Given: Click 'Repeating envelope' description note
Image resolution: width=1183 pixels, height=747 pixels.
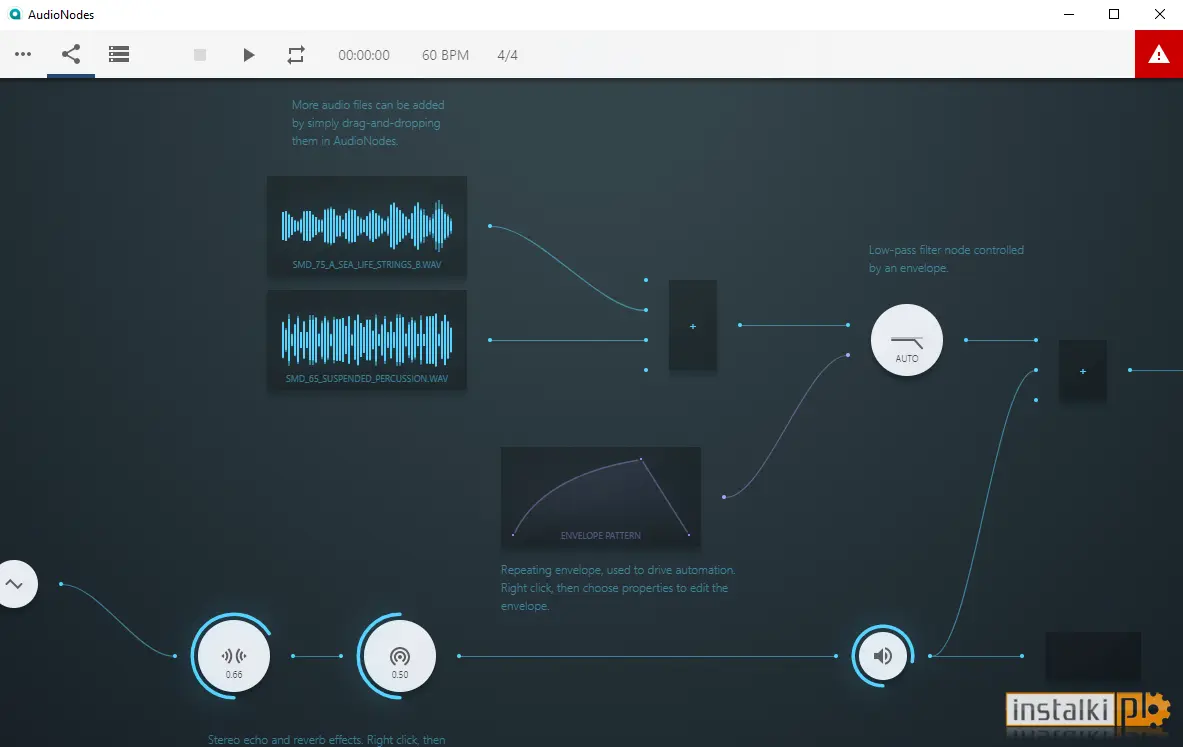Looking at the screenshot, I should (x=618, y=588).
